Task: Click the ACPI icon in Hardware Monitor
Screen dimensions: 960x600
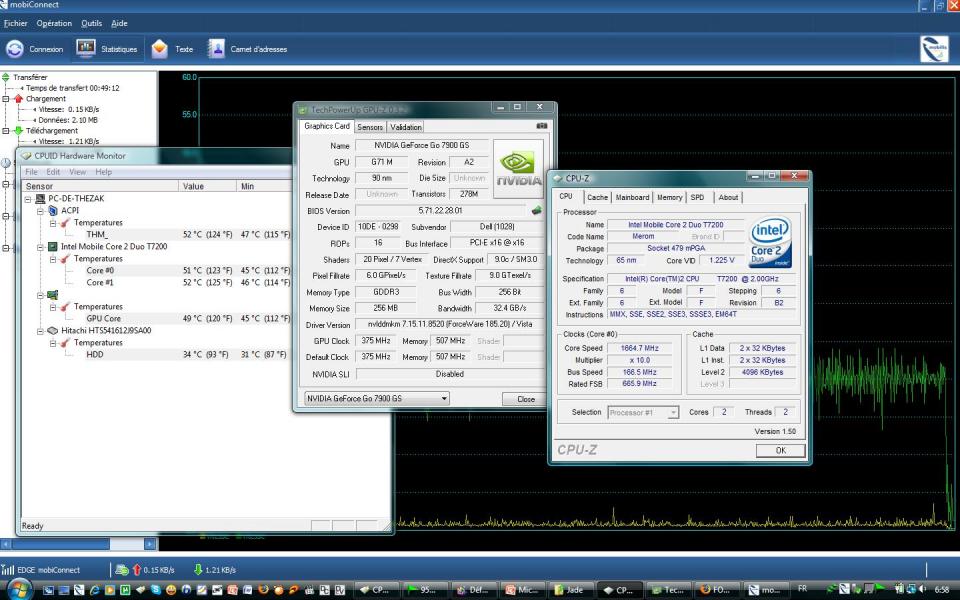Action: (x=53, y=211)
